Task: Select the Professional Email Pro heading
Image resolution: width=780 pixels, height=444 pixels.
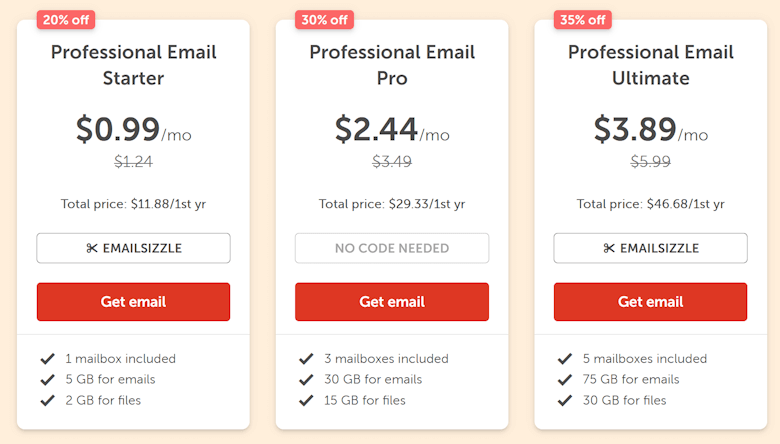Action: coord(391,64)
